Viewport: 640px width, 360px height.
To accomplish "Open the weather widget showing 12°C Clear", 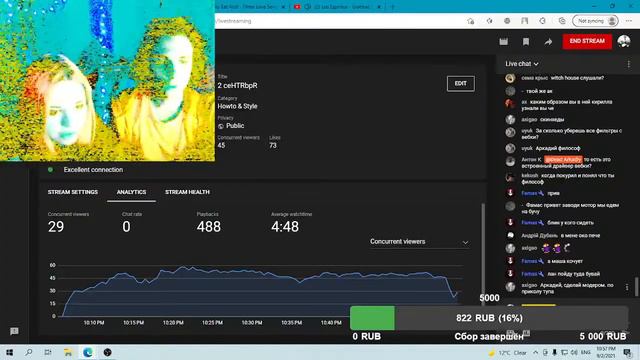I will [508, 353].
